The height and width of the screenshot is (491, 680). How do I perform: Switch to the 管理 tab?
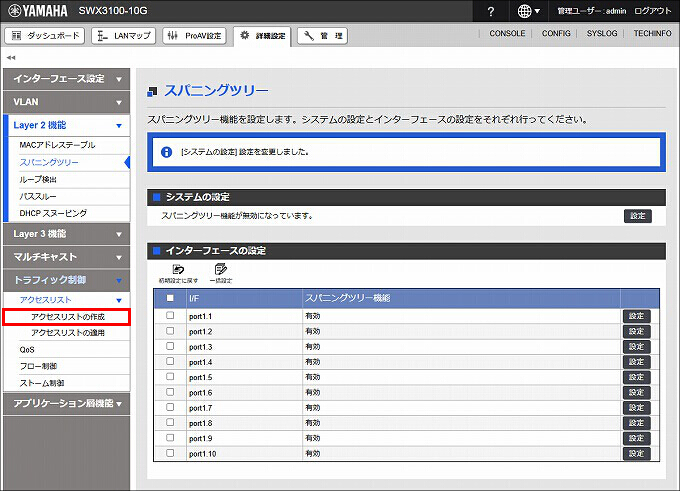[322, 36]
